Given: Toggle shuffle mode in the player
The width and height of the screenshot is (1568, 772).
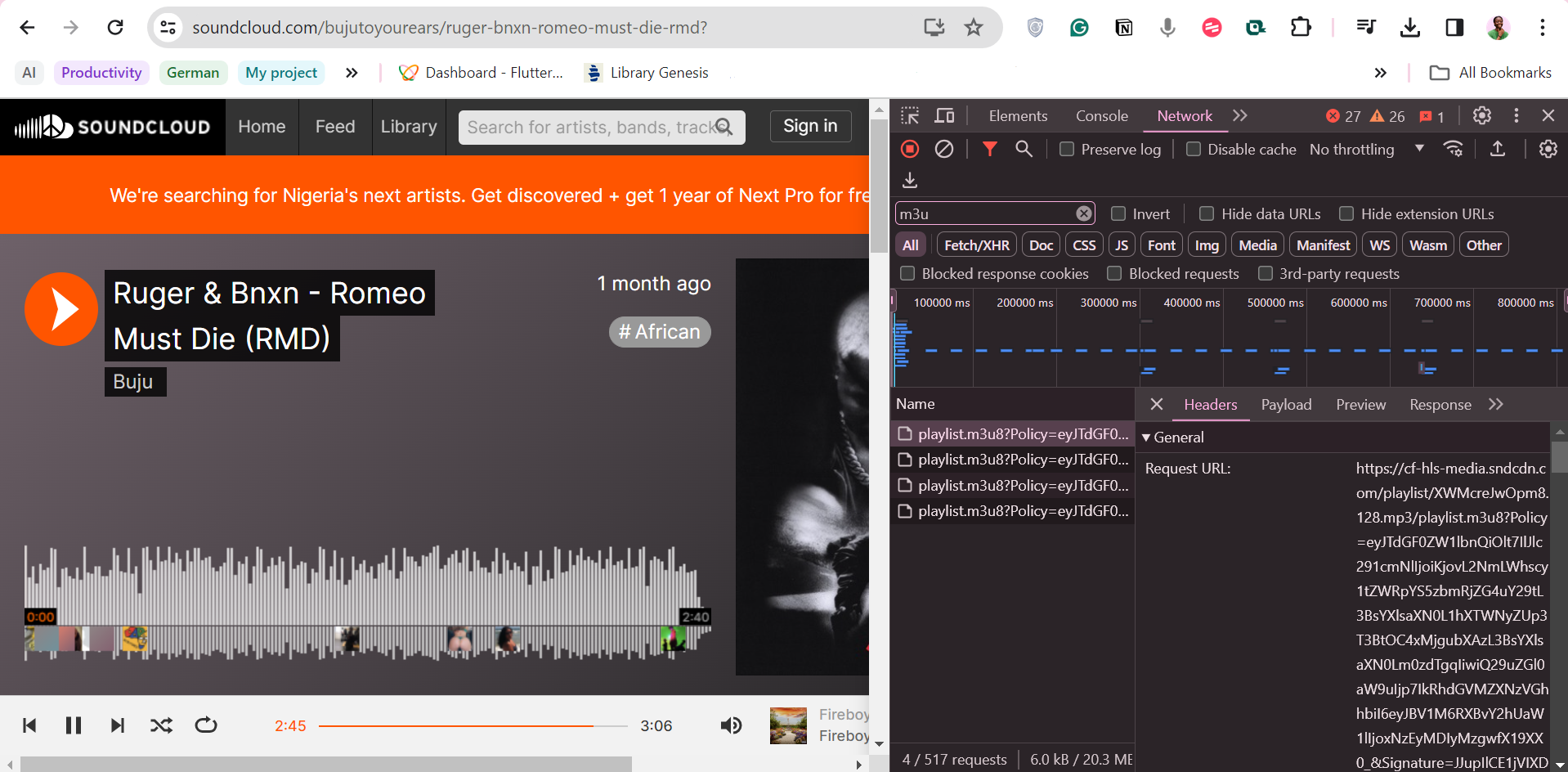Looking at the screenshot, I should pyautogui.click(x=161, y=725).
